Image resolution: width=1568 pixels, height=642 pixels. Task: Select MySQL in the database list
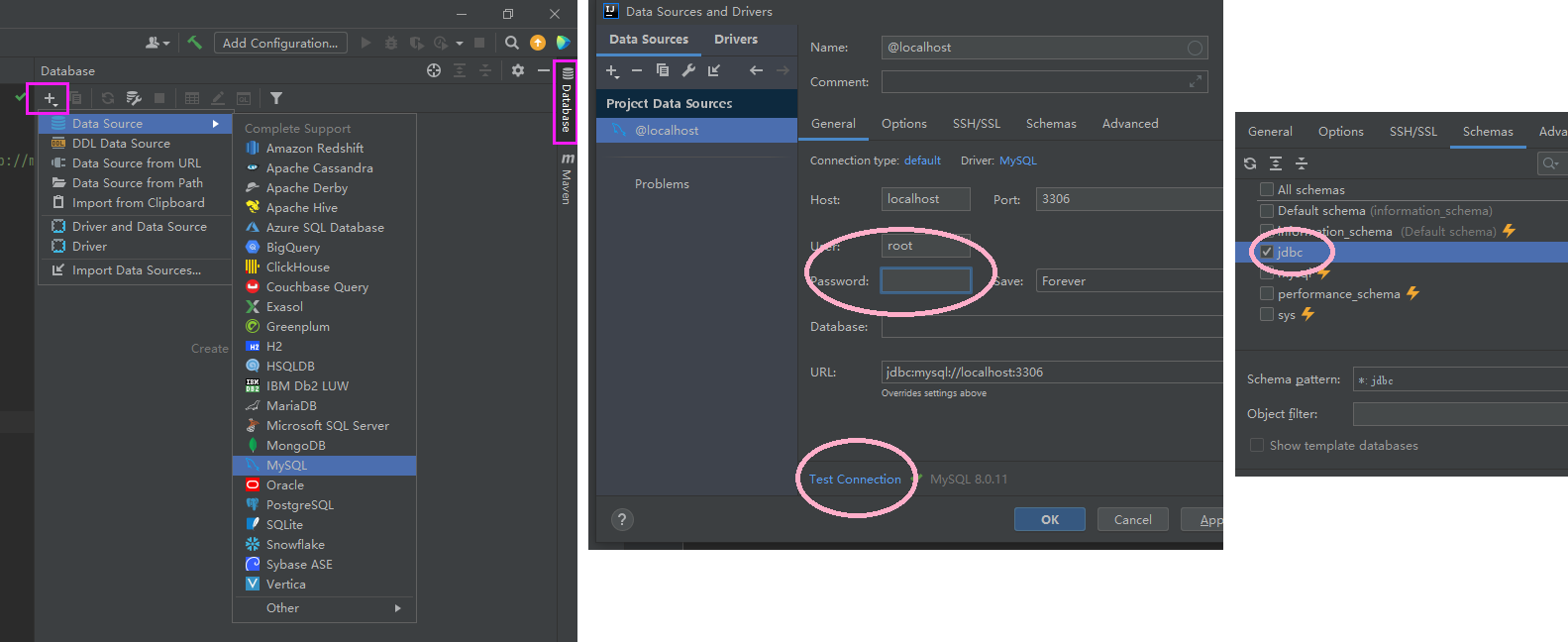point(324,465)
